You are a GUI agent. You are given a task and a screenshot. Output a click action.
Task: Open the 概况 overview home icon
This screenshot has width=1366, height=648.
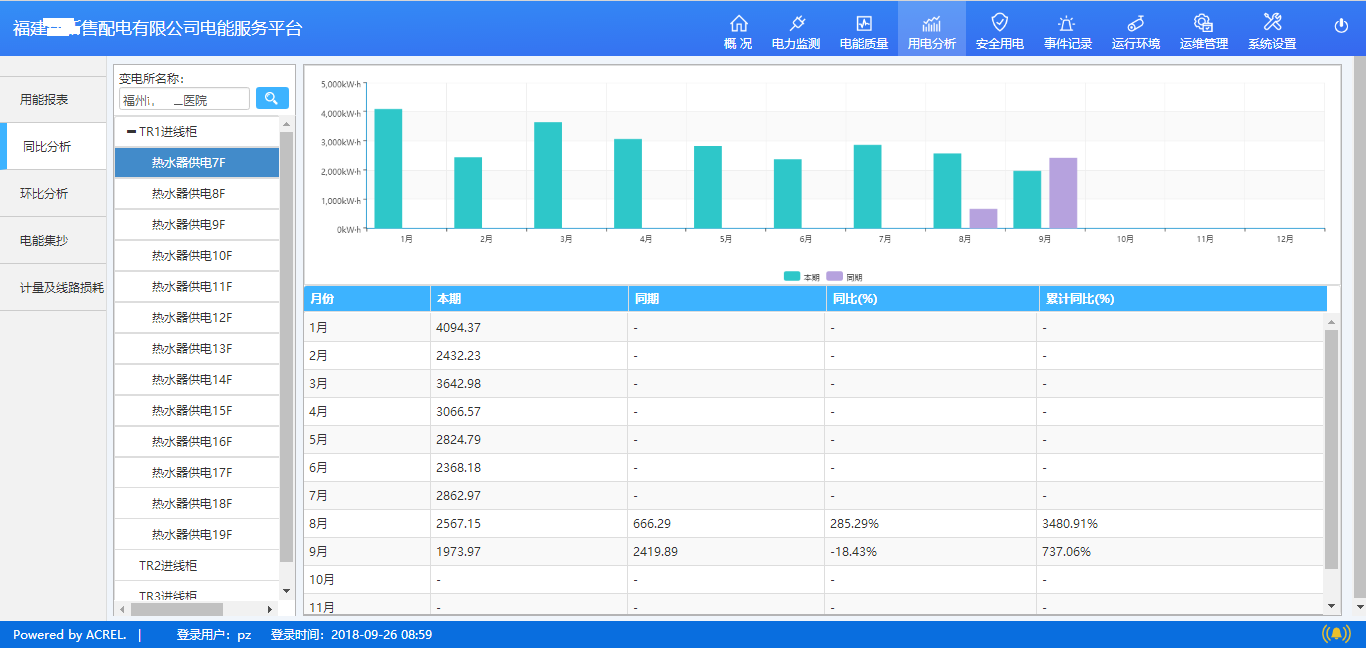(x=738, y=23)
